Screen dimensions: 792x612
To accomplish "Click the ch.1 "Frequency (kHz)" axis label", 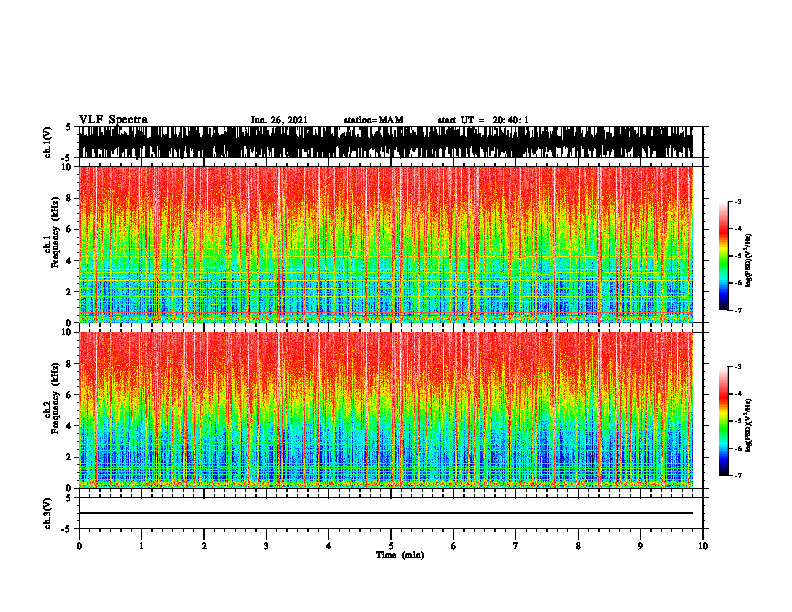I will 54,233.
